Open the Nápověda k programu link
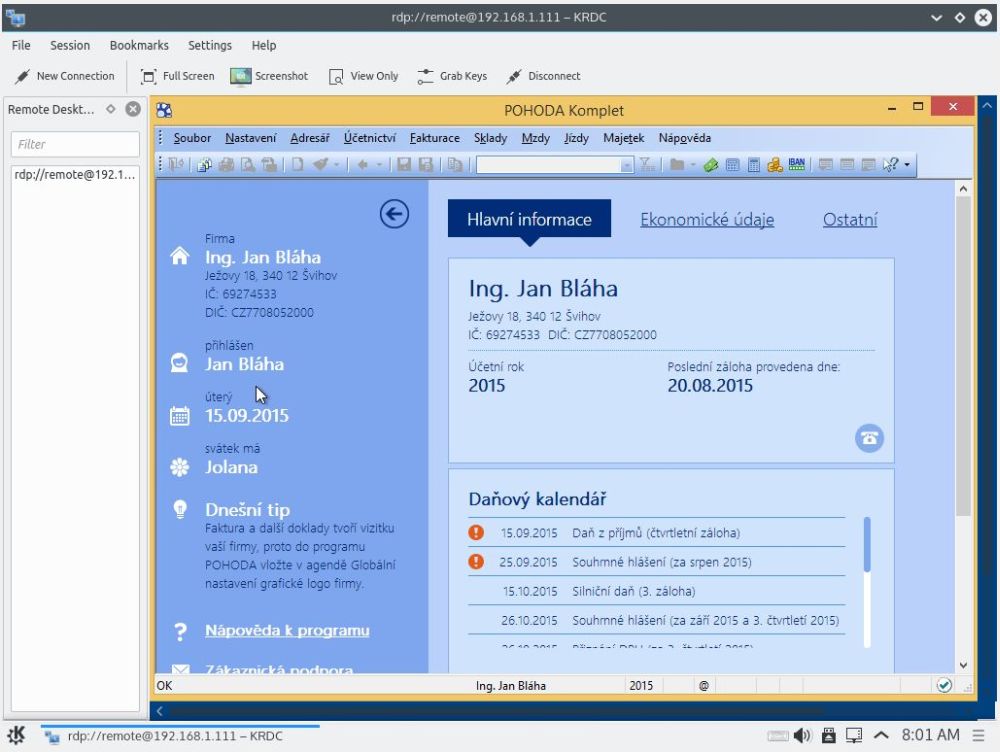1000x752 pixels. [287, 631]
